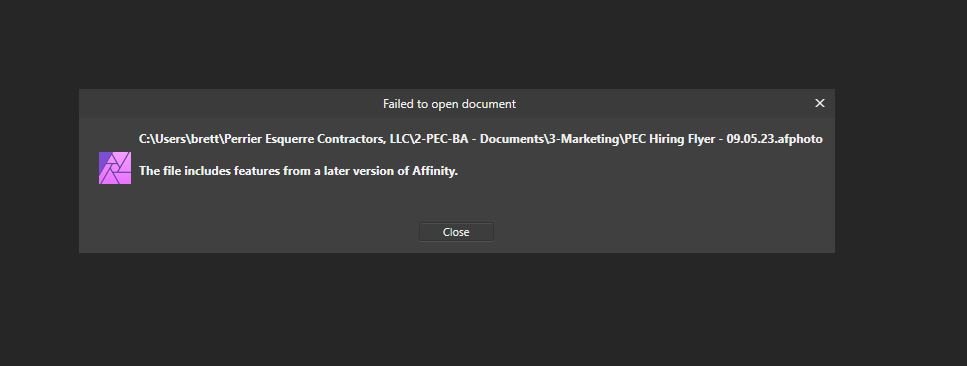Click the title bar between title and X

663,104
